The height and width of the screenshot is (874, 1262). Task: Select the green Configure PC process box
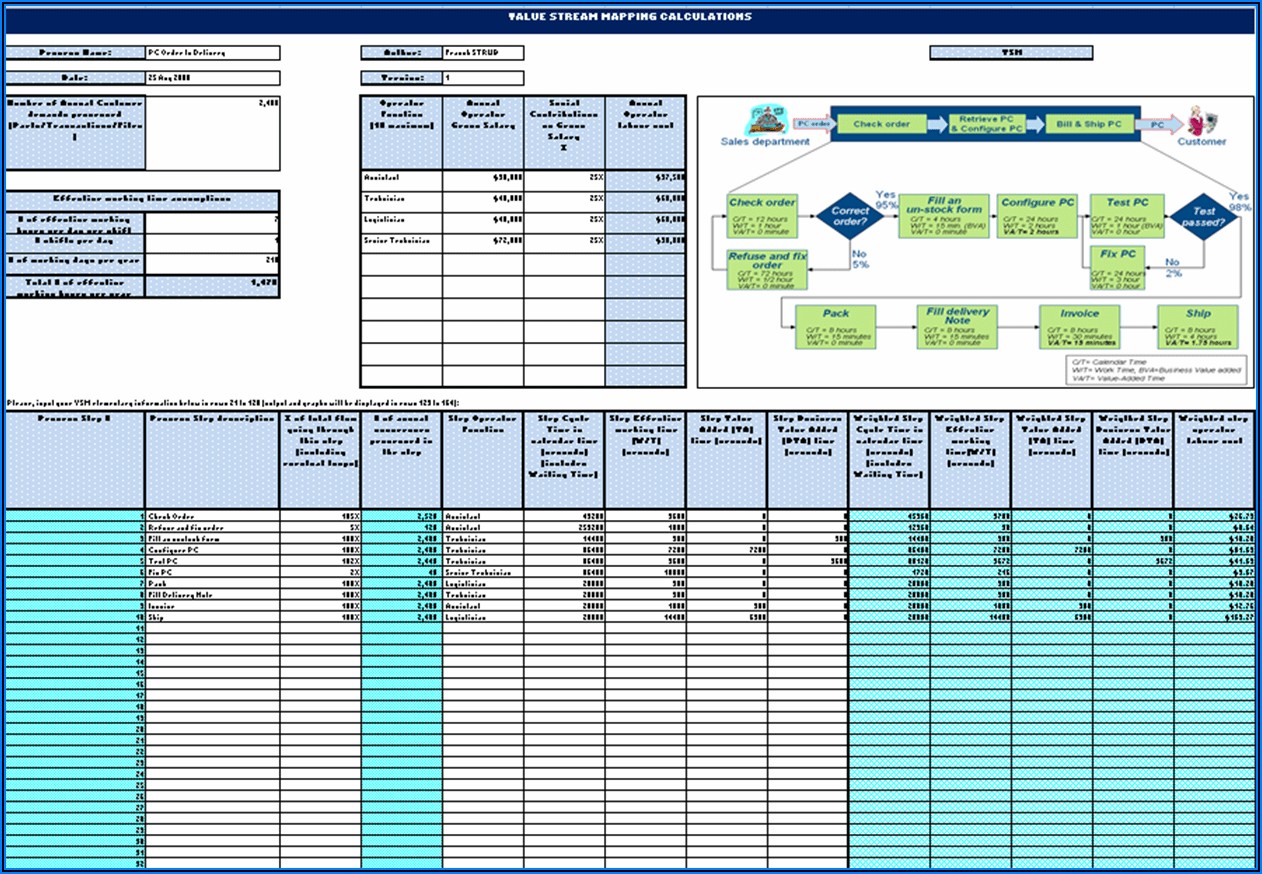[1037, 215]
